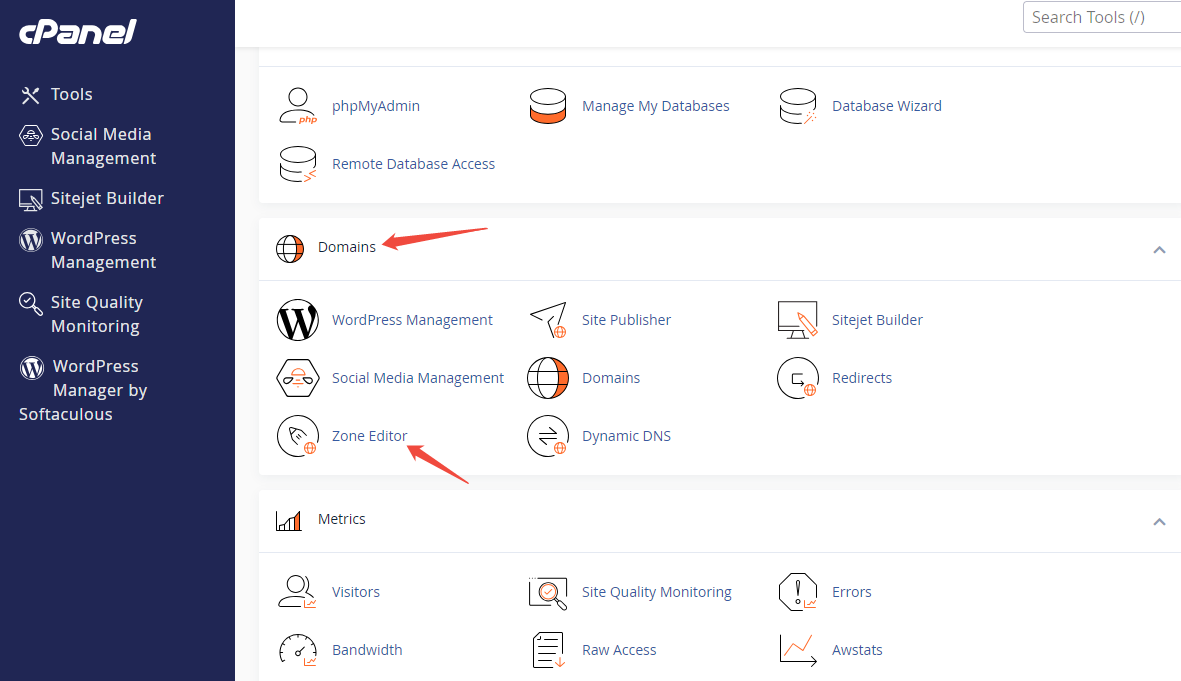Open the Errors link
1181x681 pixels.
click(x=851, y=592)
